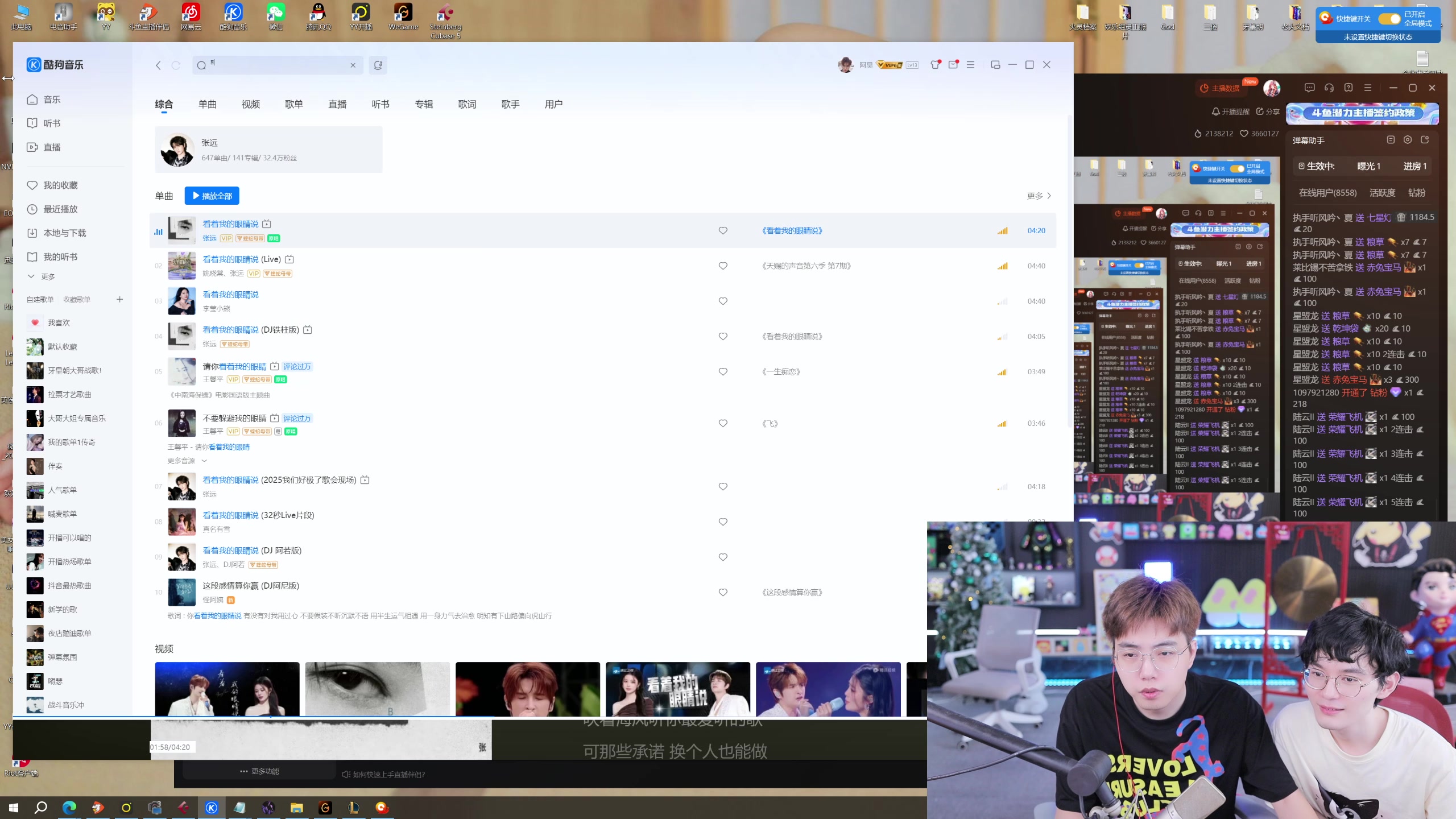1456x819 pixels.
Task: Open album link 《天赐的声音第六季 第7期》
Action: click(806, 266)
